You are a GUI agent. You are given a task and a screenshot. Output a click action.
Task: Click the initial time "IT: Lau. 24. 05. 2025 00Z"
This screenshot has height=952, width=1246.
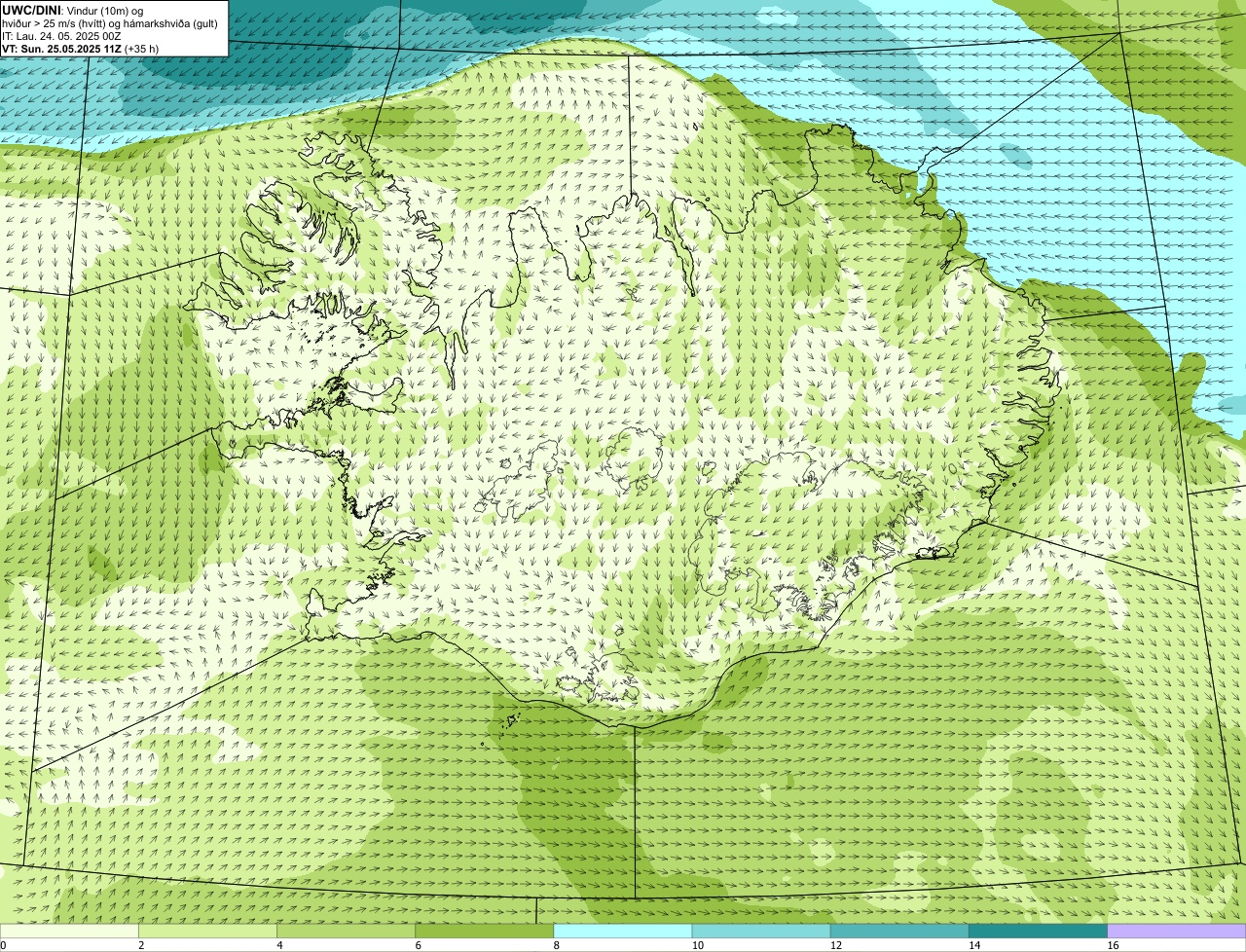point(61,36)
